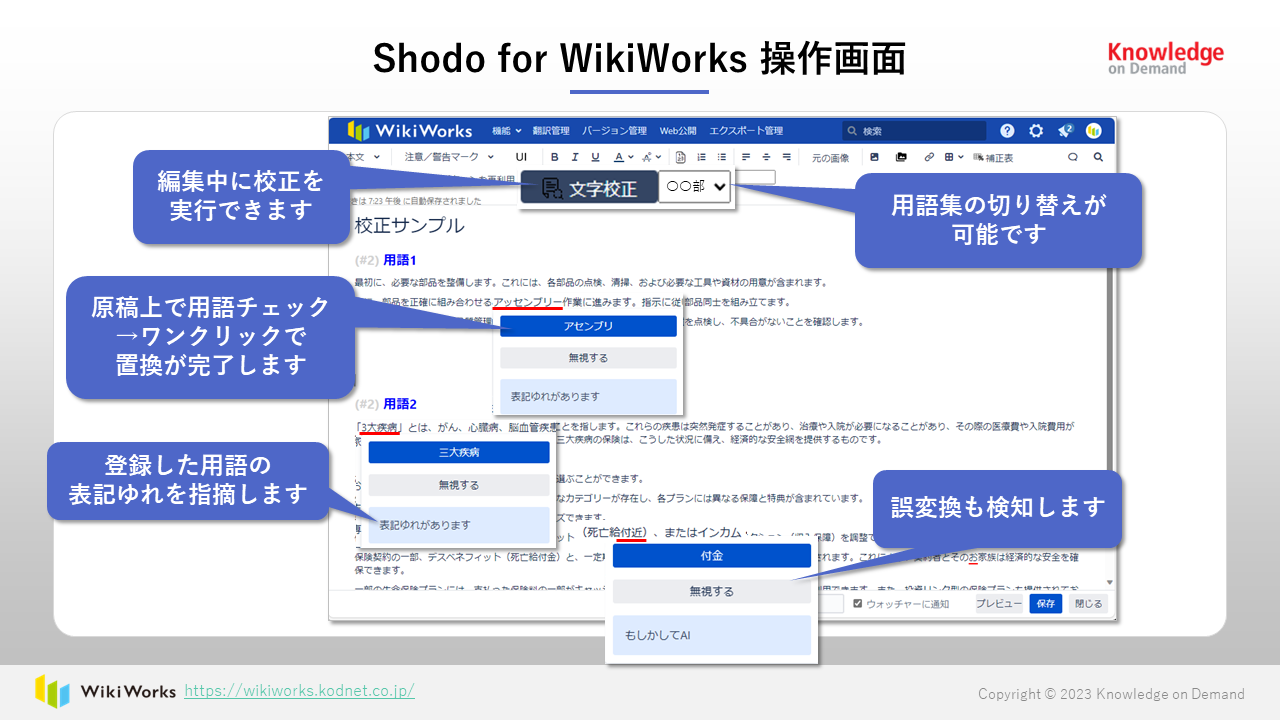The height and width of the screenshot is (720, 1280).
Task: Open the バージョン管理 menu
Action: pos(614,131)
